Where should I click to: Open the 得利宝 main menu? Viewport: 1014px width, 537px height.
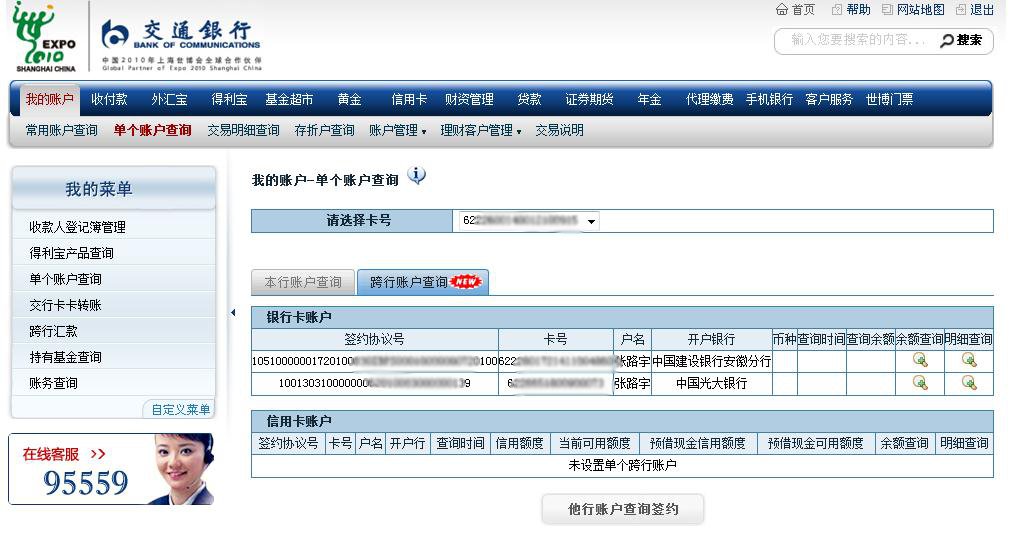(230, 100)
